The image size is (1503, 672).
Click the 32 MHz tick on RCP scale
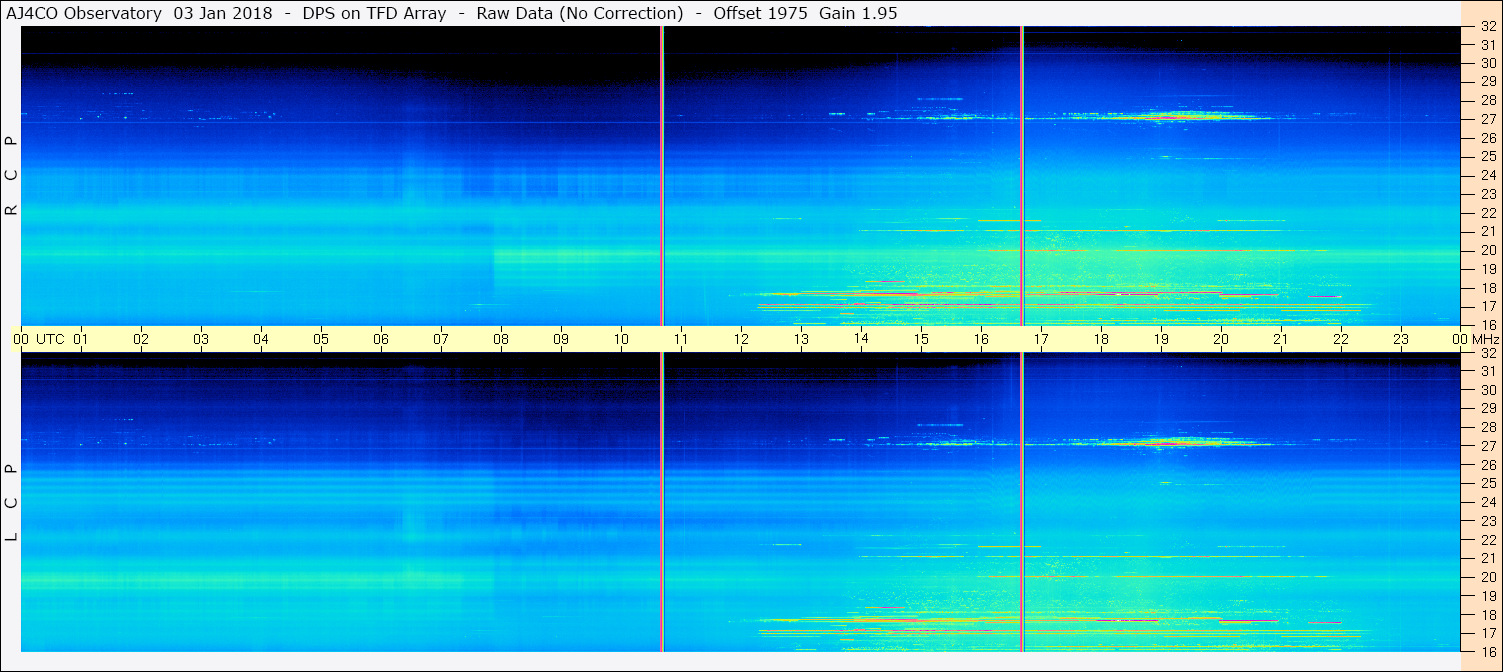1487,26
